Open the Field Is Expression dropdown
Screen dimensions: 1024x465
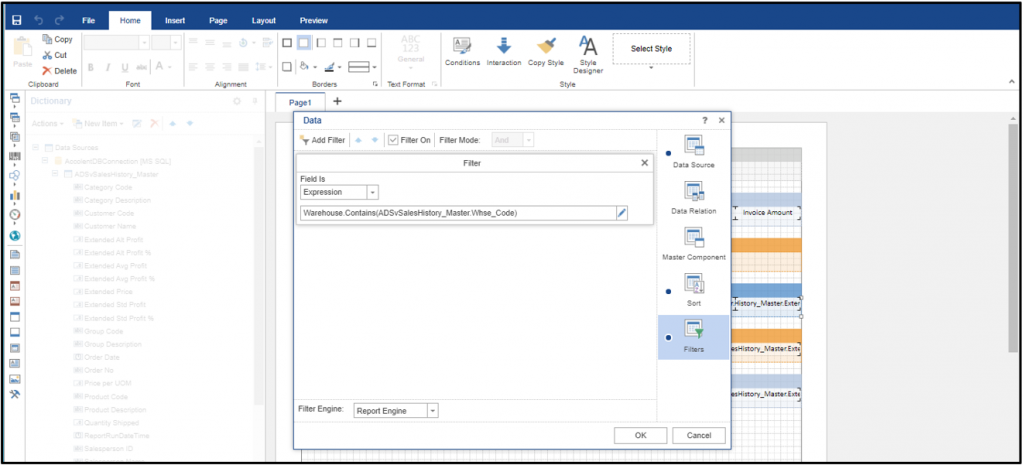coord(372,192)
